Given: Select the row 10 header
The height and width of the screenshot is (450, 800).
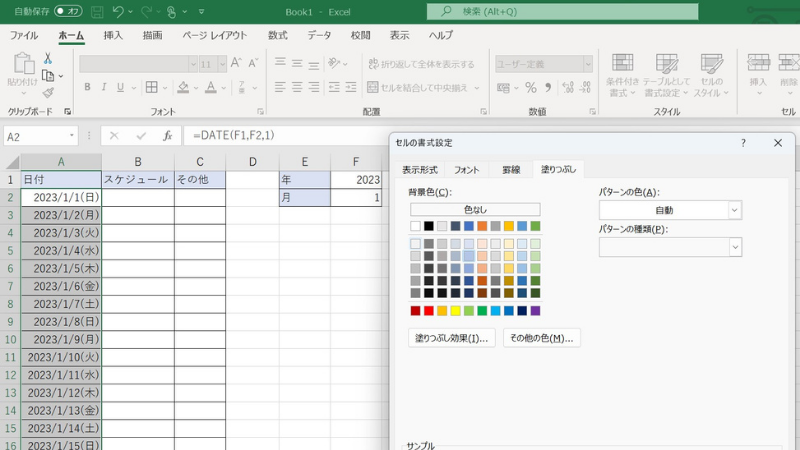Looking at the screenshot, I should pyautogui.click(x=10, y=339).
